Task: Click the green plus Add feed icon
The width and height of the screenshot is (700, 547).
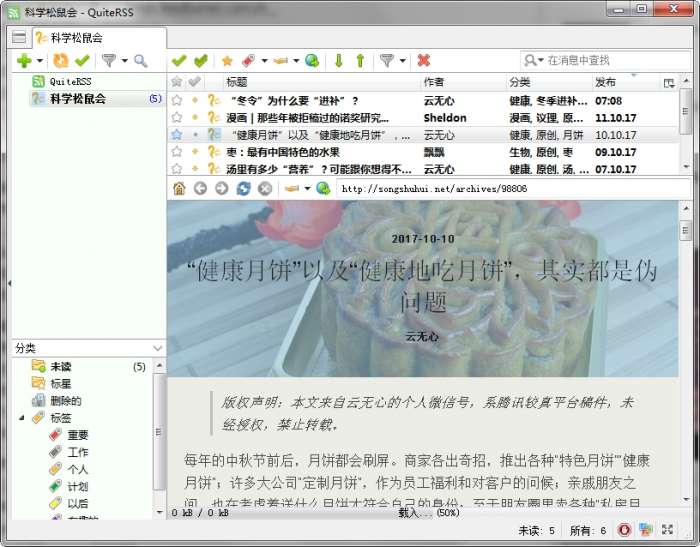Action: 24,60
